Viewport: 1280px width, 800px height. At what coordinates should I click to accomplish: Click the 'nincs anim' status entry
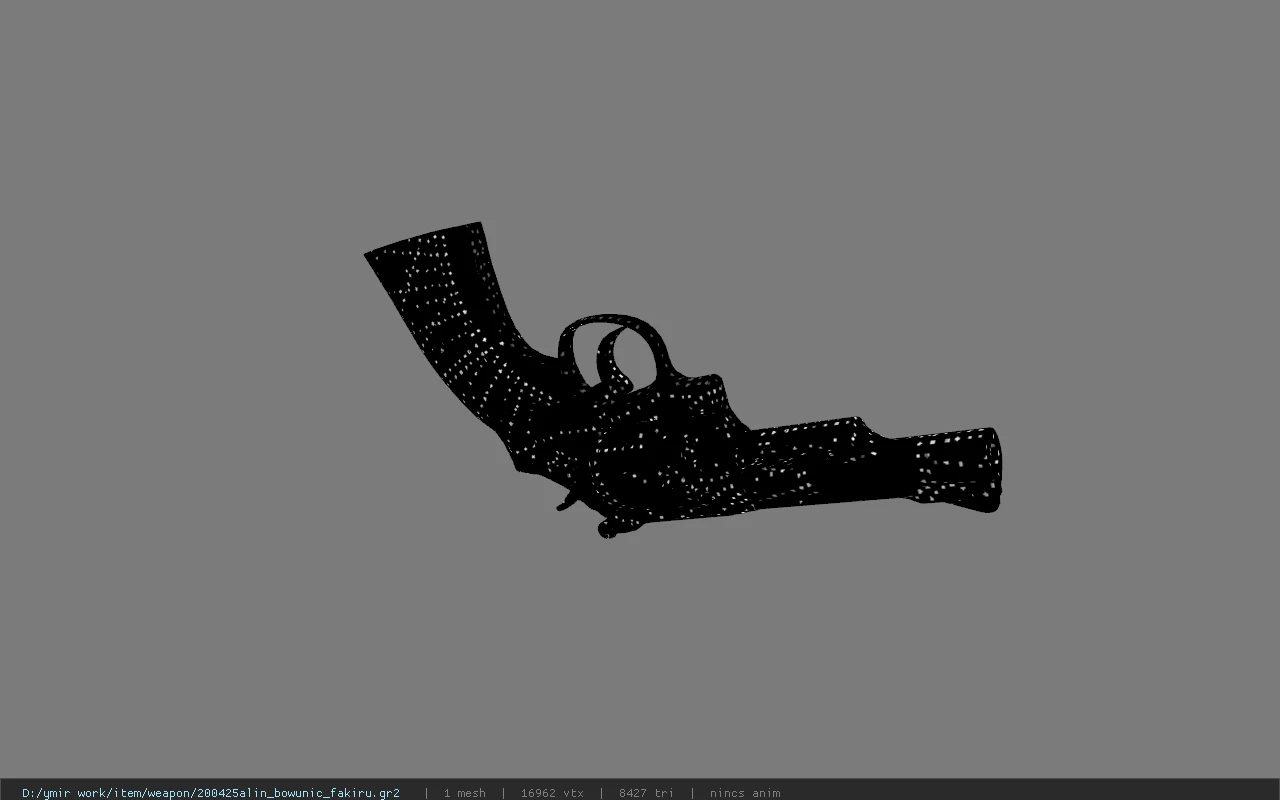[x=745, y=793]
